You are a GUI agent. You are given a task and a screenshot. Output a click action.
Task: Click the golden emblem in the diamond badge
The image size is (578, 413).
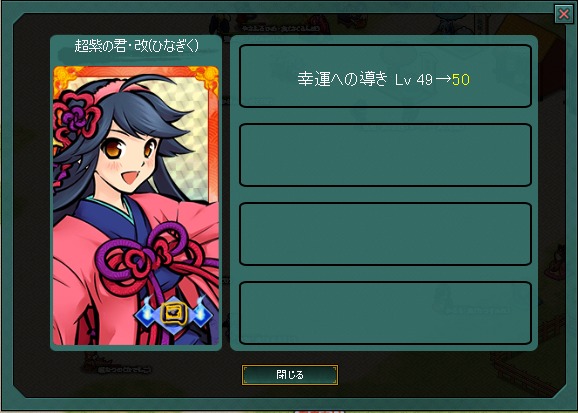[173, 314]
